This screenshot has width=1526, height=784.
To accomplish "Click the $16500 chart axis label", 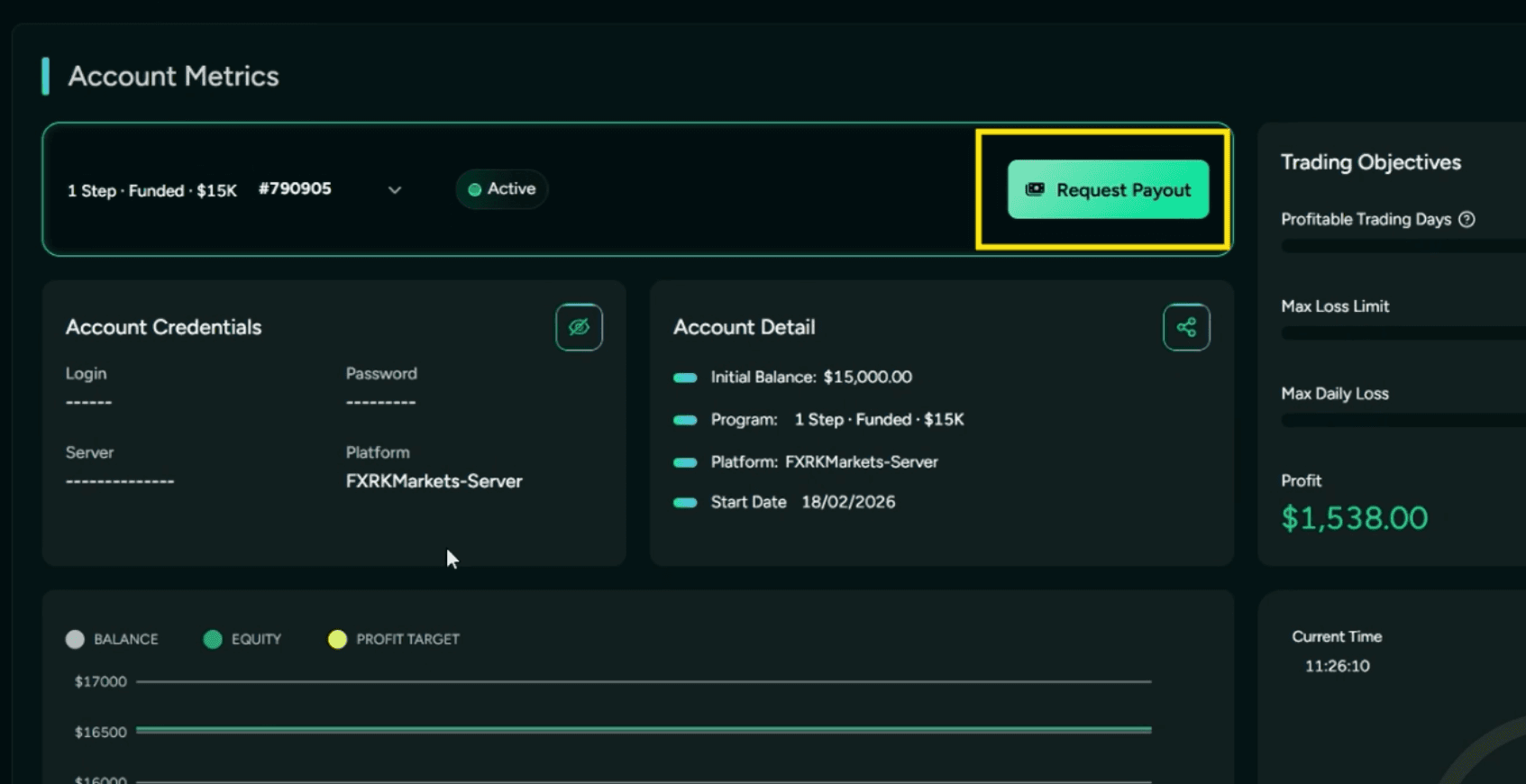I will point(101,732).
